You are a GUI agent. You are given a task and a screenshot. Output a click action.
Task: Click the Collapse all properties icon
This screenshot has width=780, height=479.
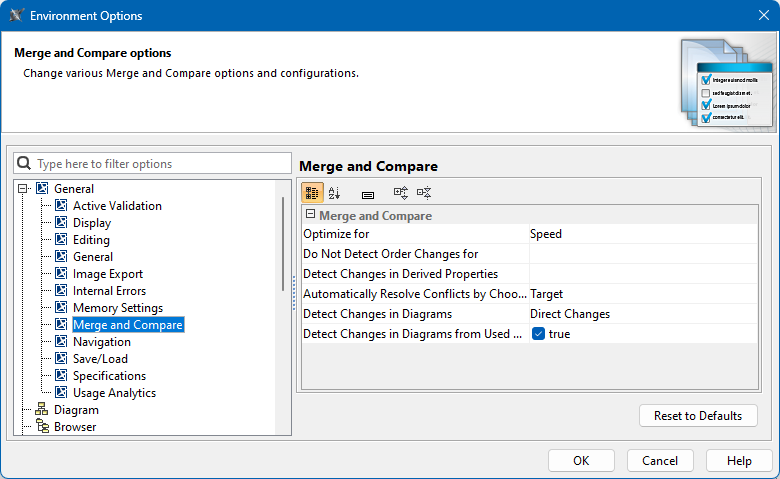(424, 193)
